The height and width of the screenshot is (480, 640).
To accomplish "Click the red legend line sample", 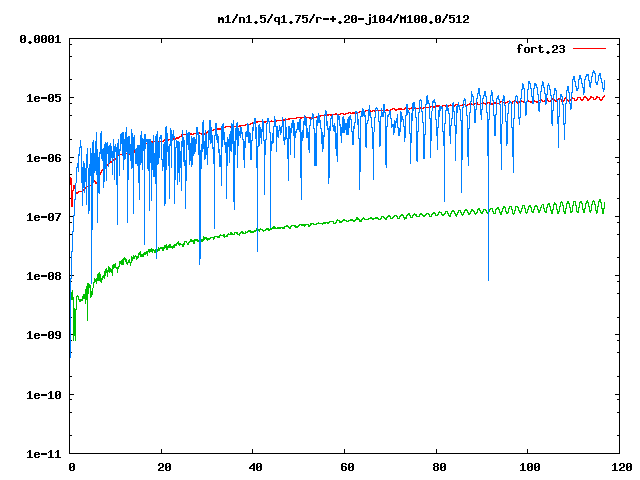I will pyautogui.click(x=589, y=49).
